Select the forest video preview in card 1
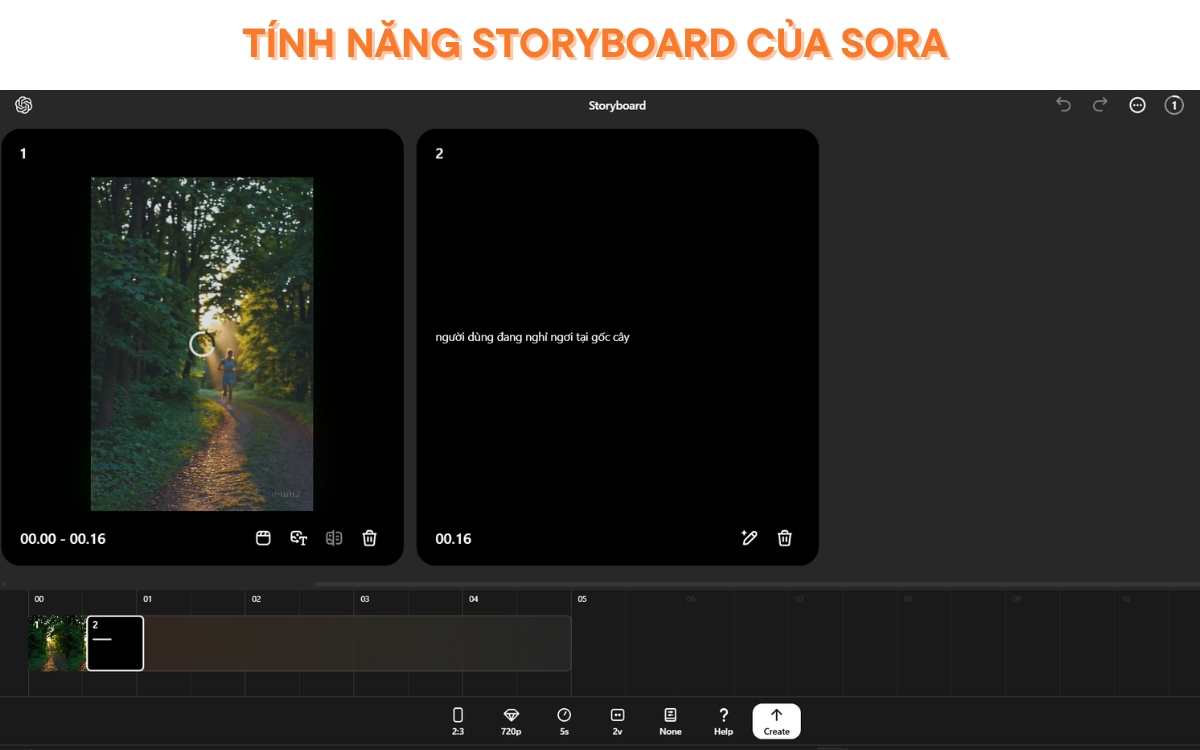1200x750 pixels. pos(202,344)
